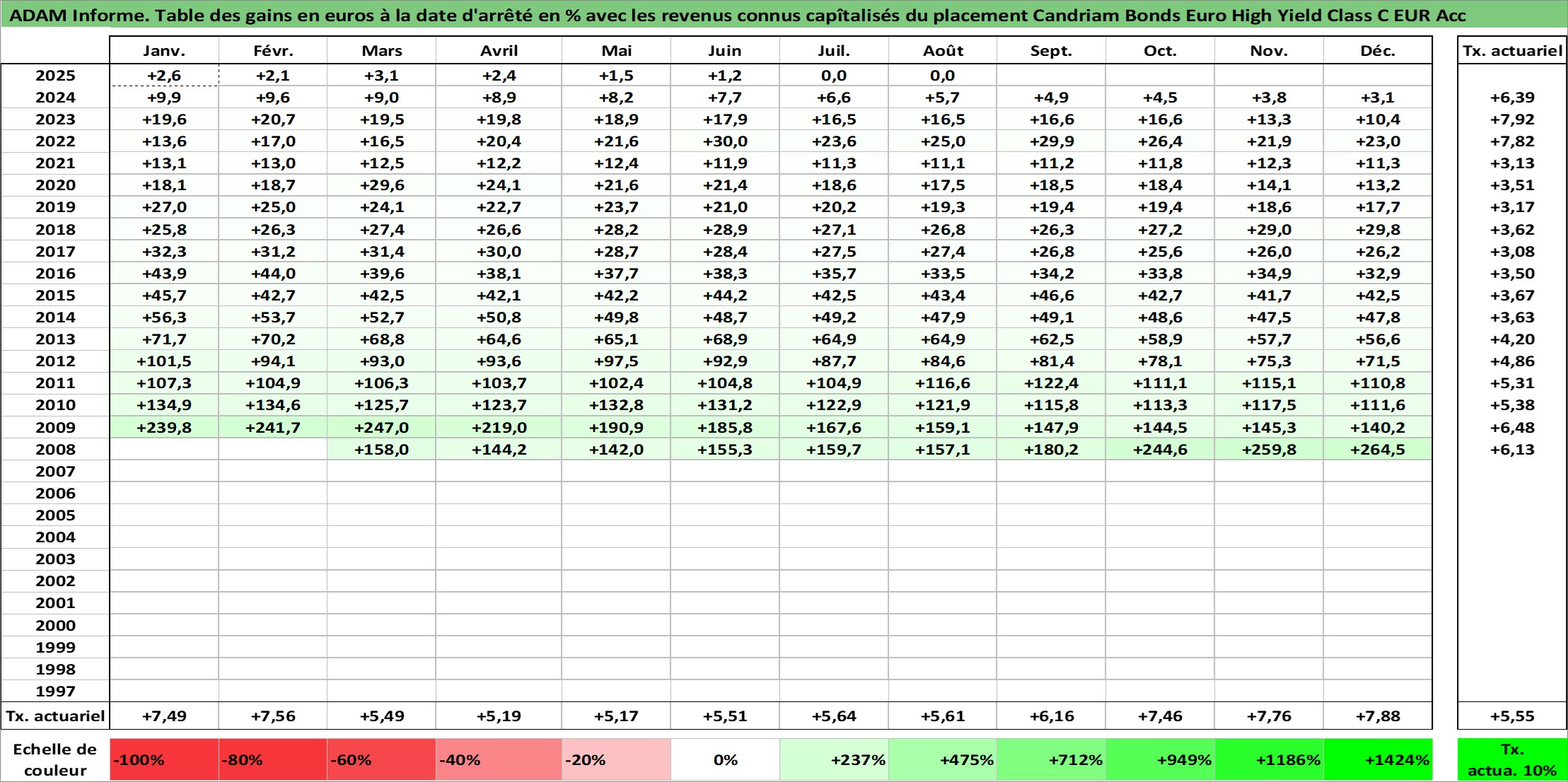The width and height of the screenshot is (1568, 782).
Task: Select the Oct. column header
Action: point(1161,51)
